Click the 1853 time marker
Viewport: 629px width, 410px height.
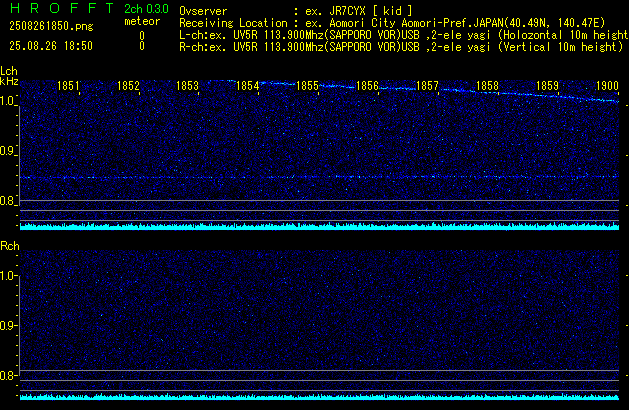coord(187,86)
